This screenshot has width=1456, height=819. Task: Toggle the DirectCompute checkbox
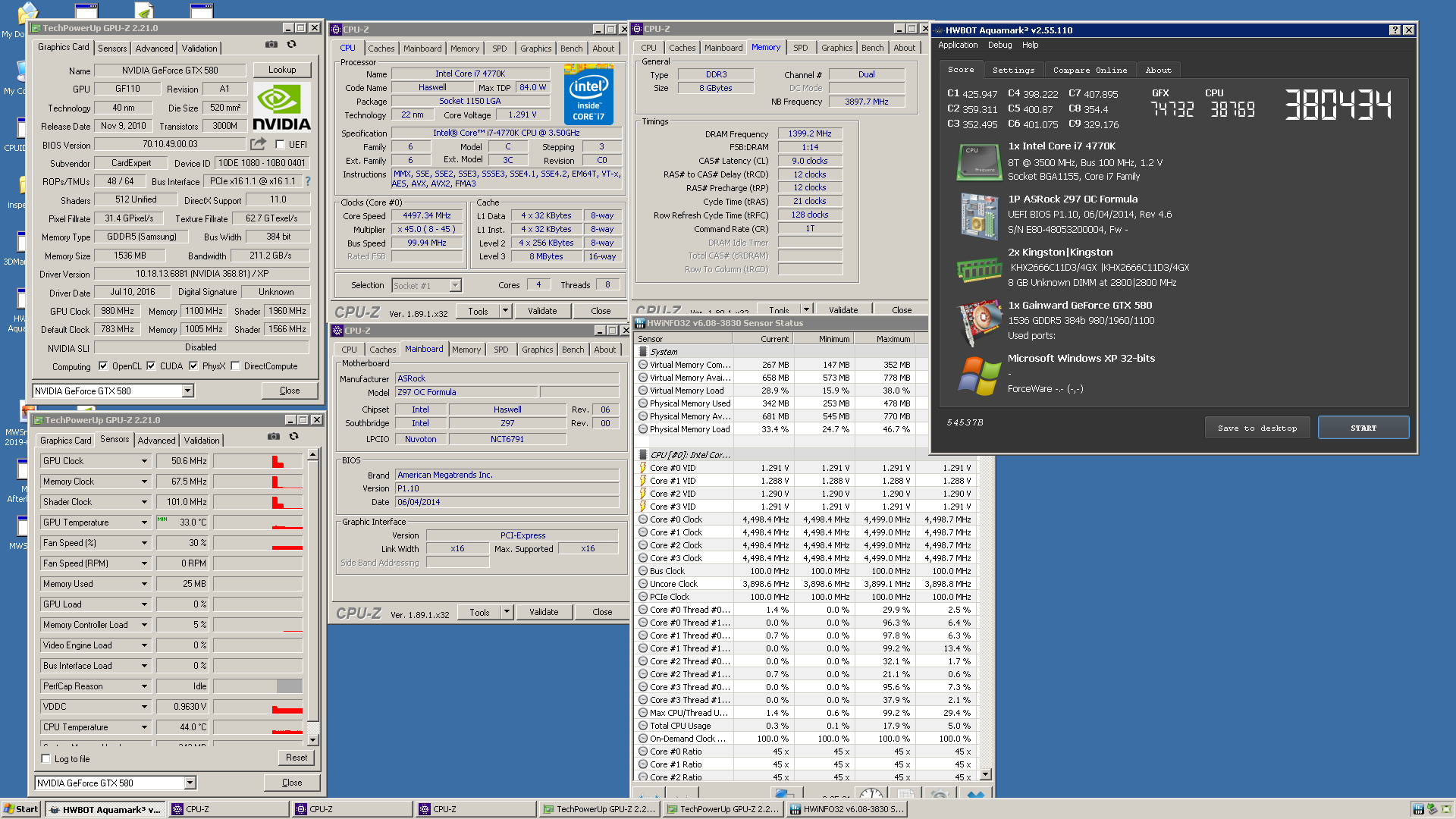[x=235, y=366]
